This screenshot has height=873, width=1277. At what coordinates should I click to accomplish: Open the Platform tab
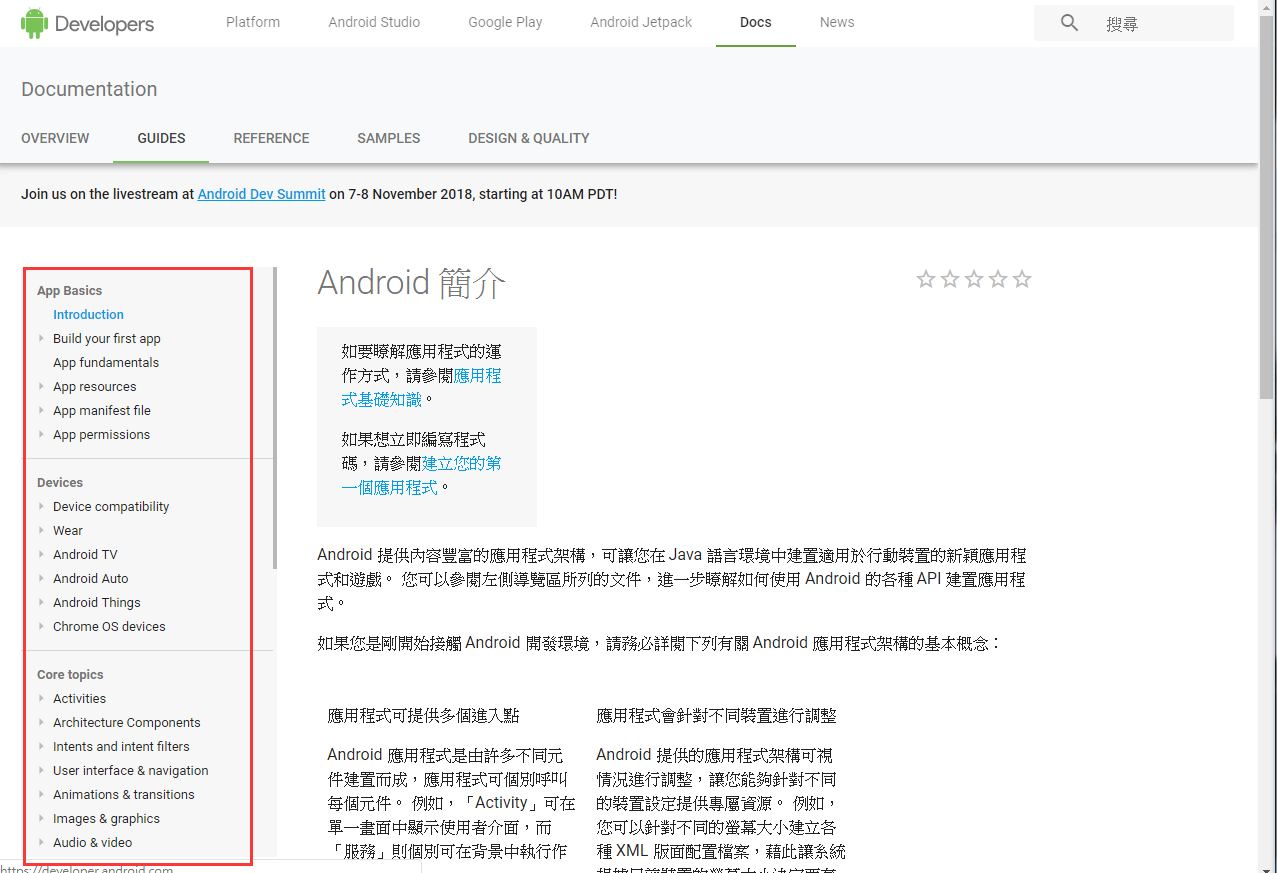(x=253, y=22)
